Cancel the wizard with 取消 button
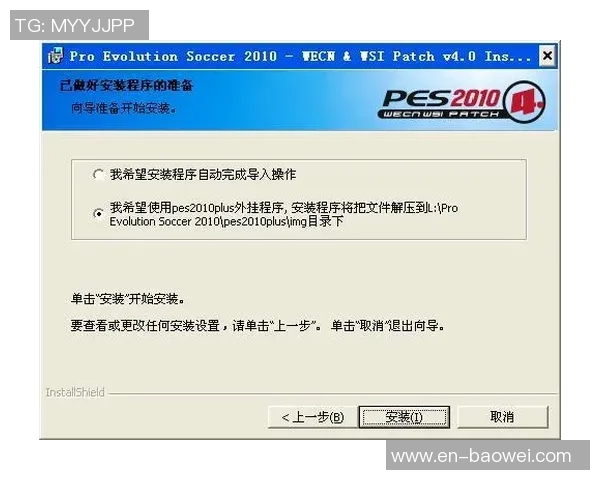This screenshot has width=600, height=480. [502, 417]
